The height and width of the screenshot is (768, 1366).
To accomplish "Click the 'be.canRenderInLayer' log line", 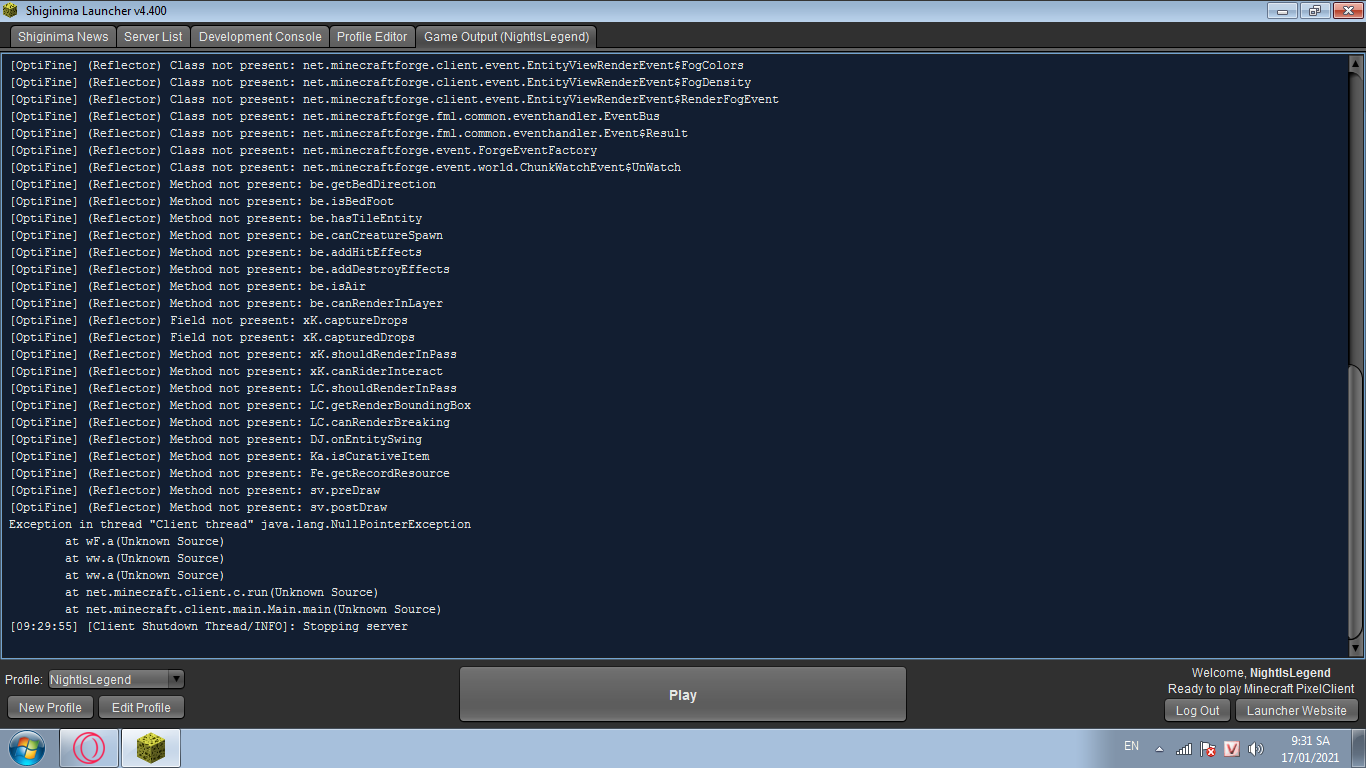I will tap(226, 303).
